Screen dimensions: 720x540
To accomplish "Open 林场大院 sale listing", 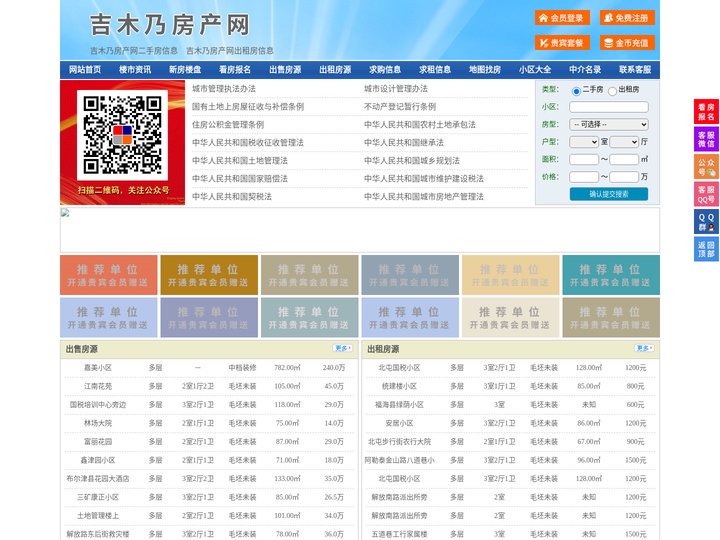I will click(x=98, y=423).
